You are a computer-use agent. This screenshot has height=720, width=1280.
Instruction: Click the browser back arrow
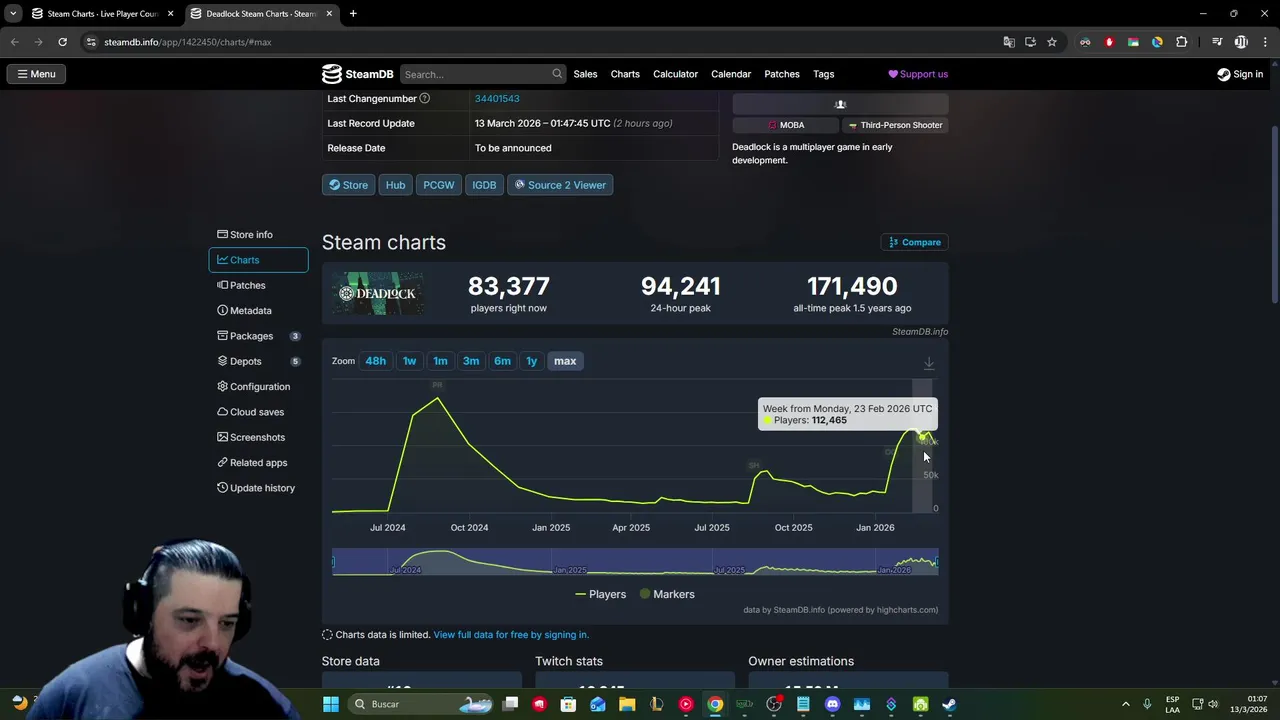[x=14, y=42]
